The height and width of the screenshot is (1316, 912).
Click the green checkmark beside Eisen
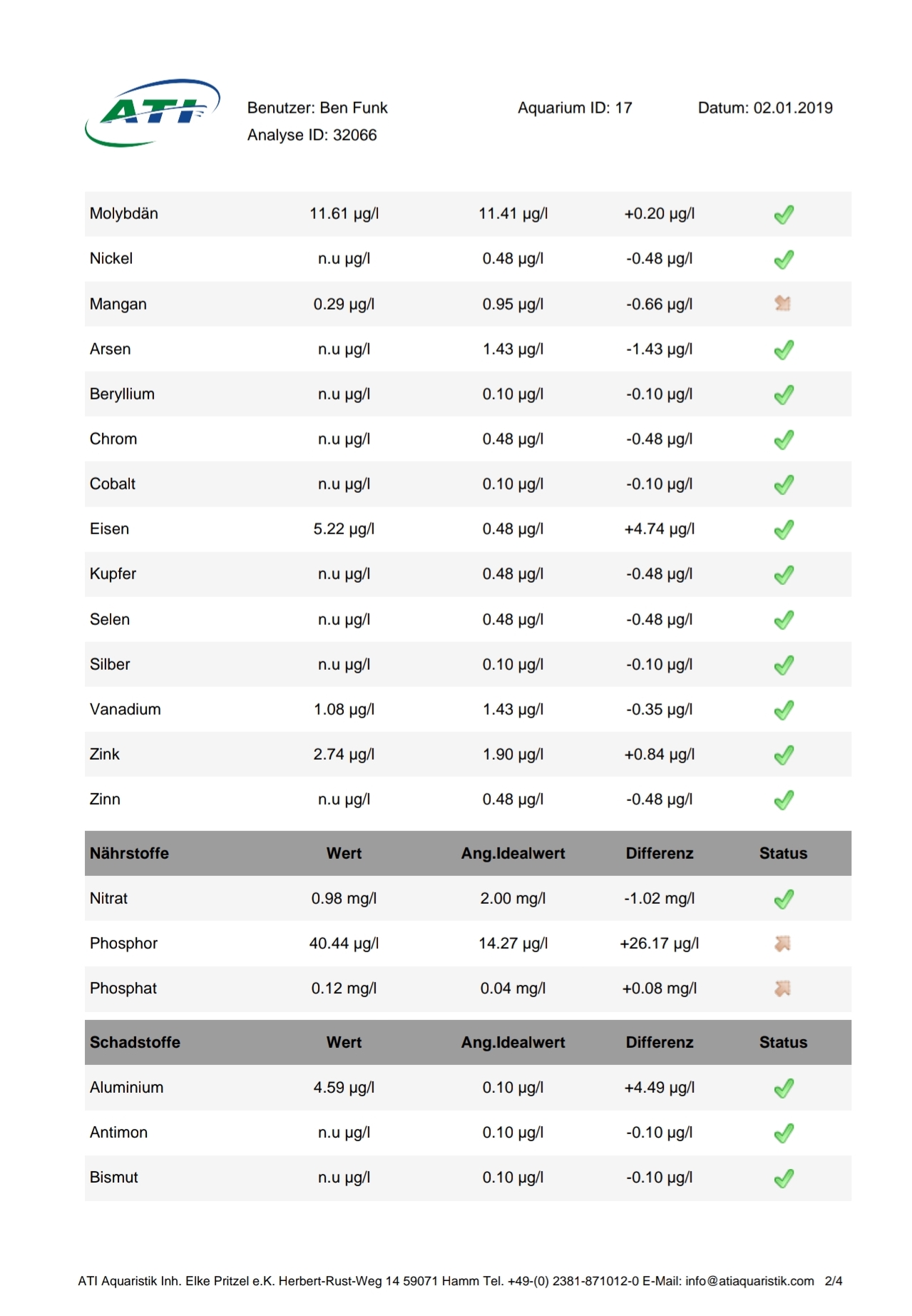tap(784, 529)
